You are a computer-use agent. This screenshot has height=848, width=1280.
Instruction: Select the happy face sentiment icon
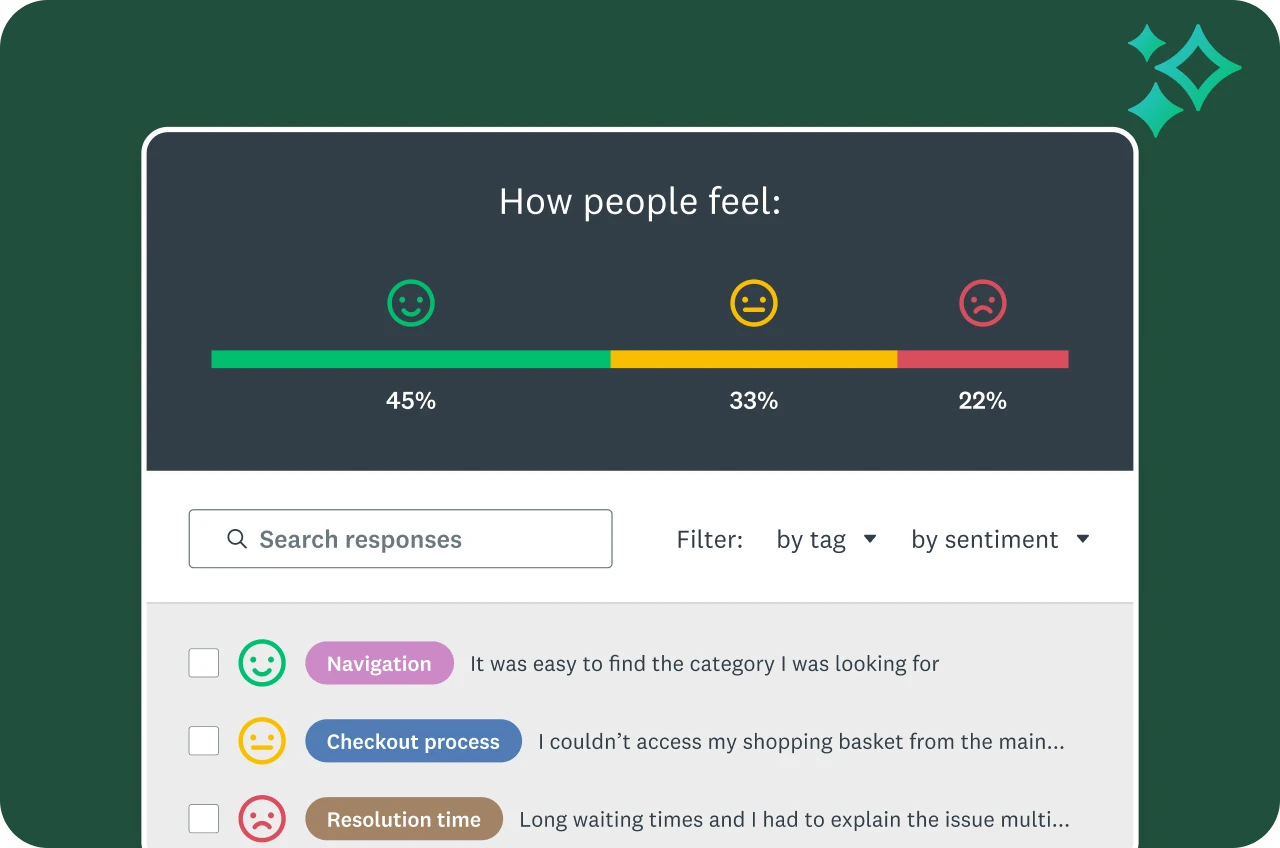[410, 302]
